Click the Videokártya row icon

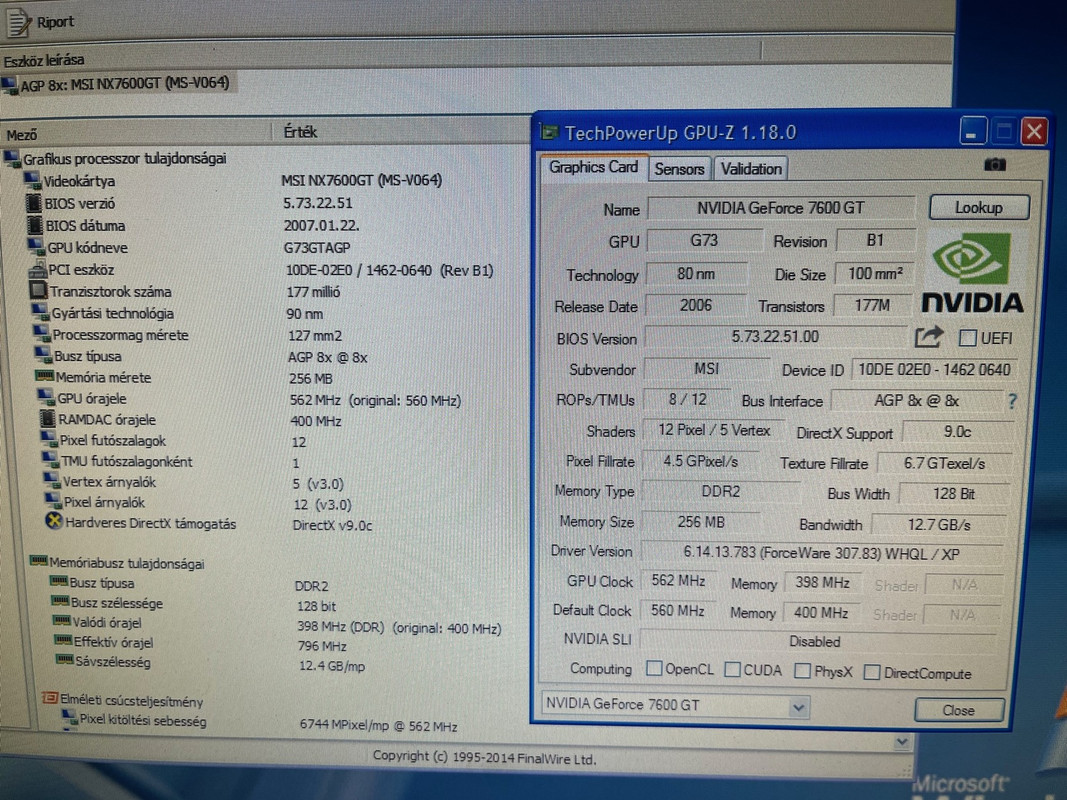coord(32,180)
